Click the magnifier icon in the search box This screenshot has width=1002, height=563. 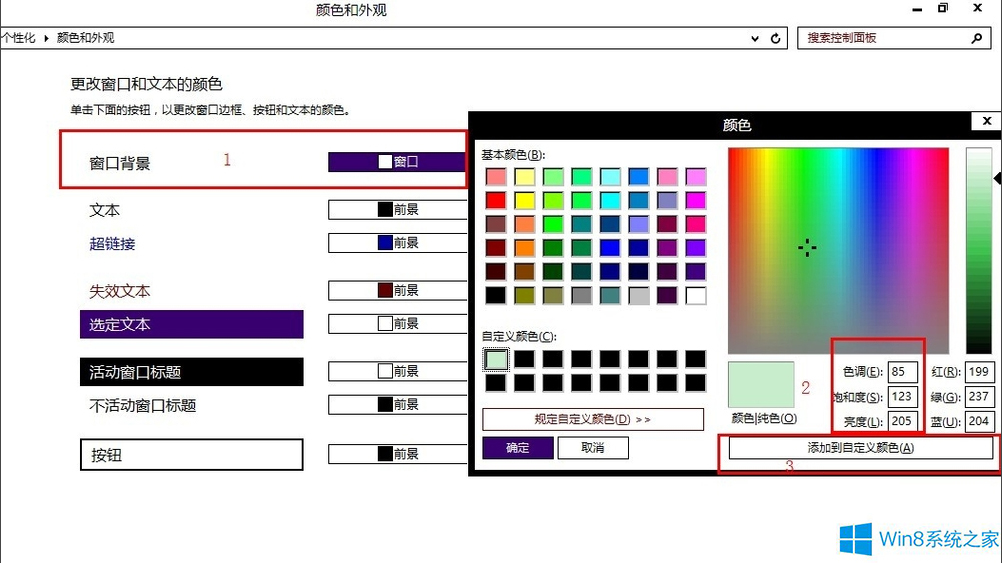(976, 38)
